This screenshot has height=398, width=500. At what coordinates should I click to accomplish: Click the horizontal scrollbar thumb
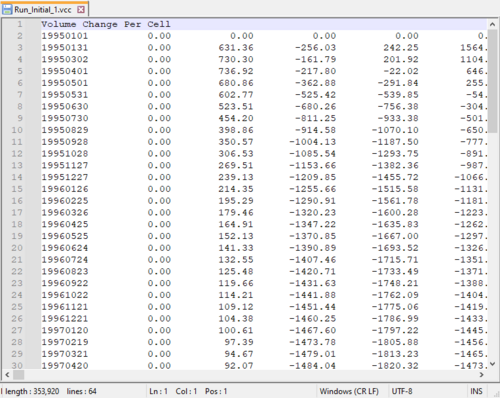pos(19,375)
